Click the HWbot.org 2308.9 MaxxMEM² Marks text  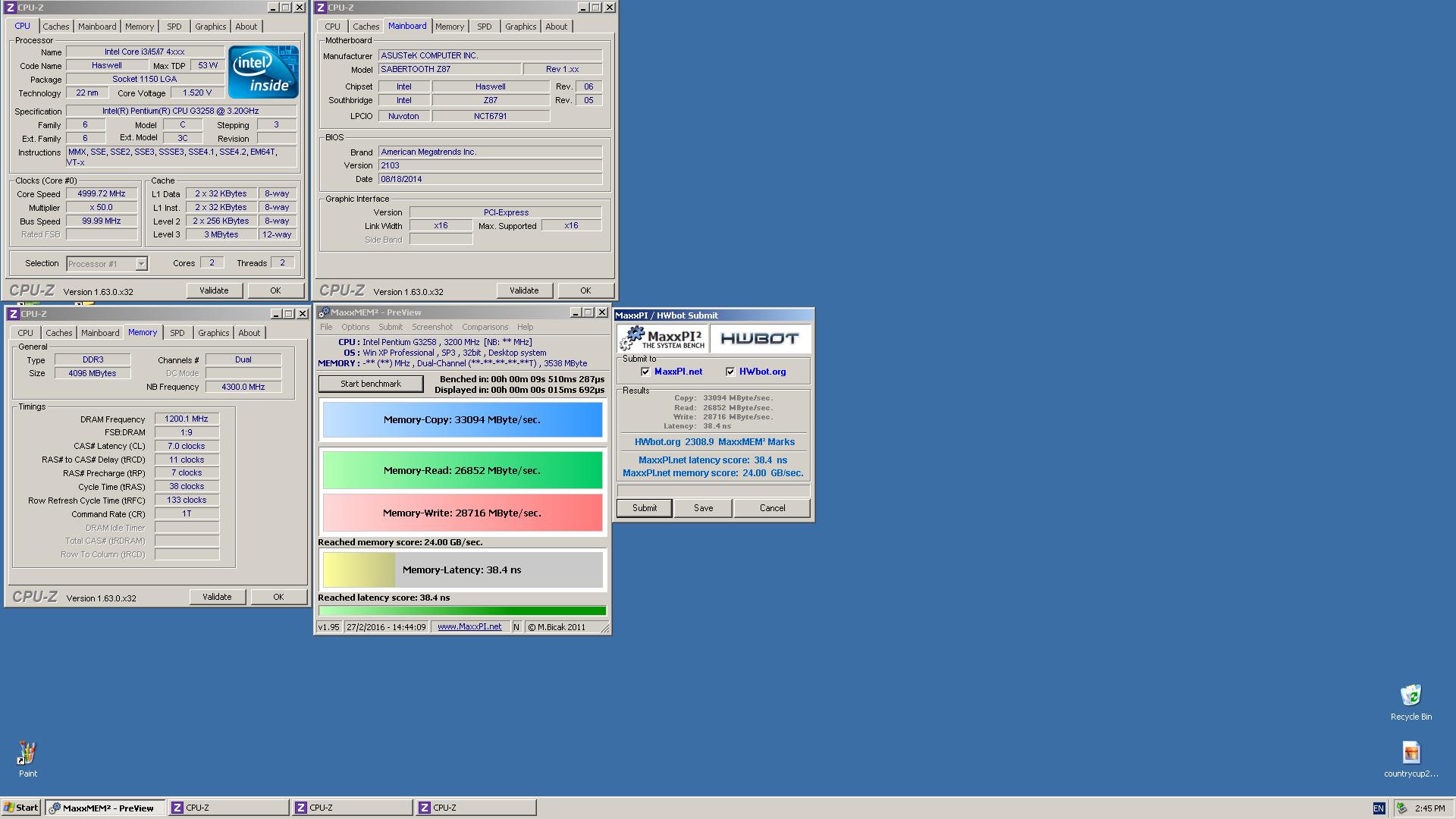pos(714,442)
